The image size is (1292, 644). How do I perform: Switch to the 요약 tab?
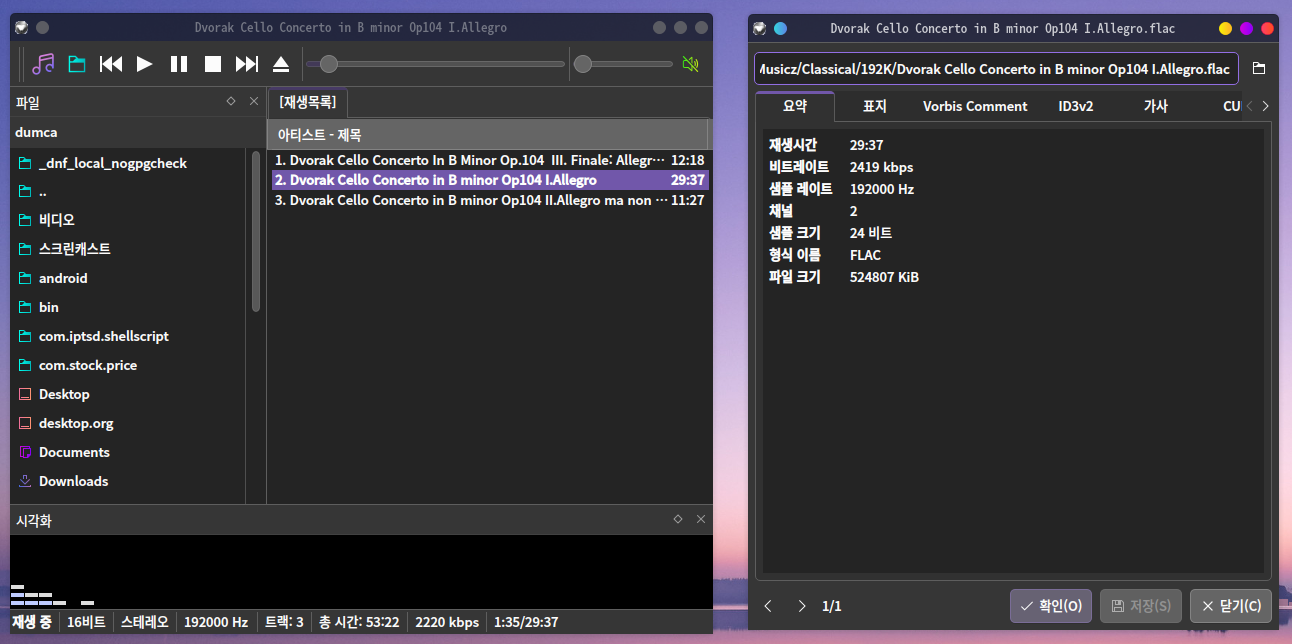tap(795, 105)
